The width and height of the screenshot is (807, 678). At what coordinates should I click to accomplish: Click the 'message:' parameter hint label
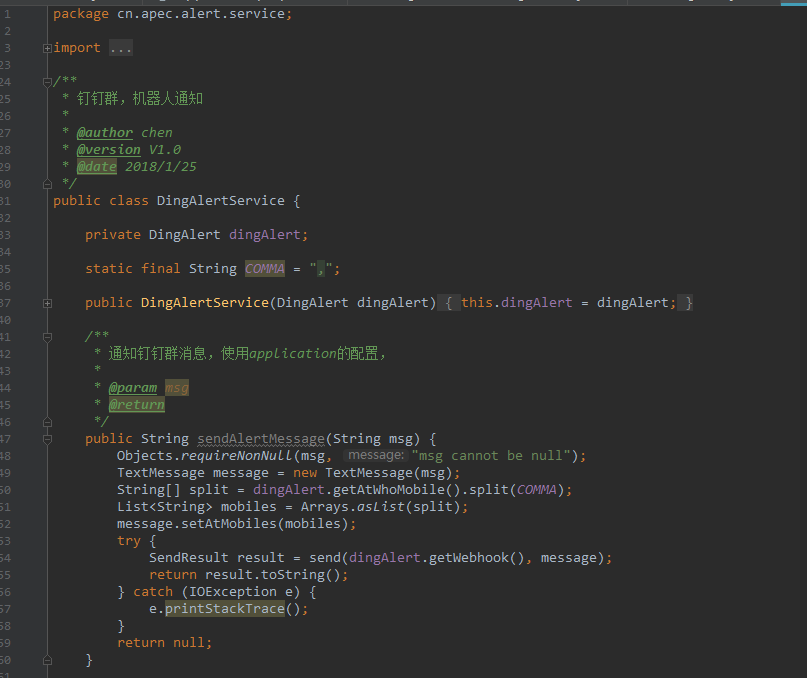375,455
